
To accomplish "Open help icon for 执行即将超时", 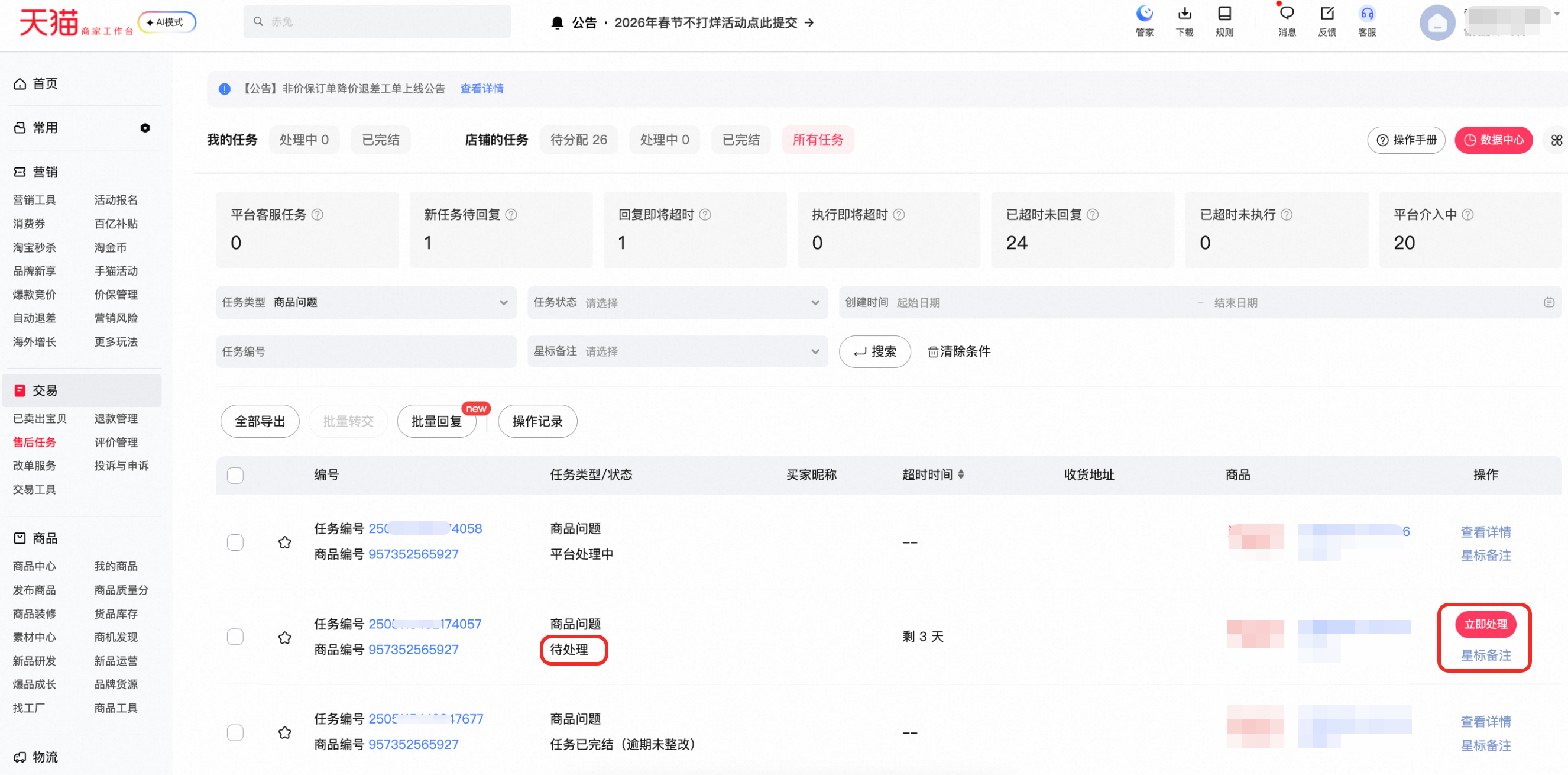I will pyautogui.click(x=899, y=215).
